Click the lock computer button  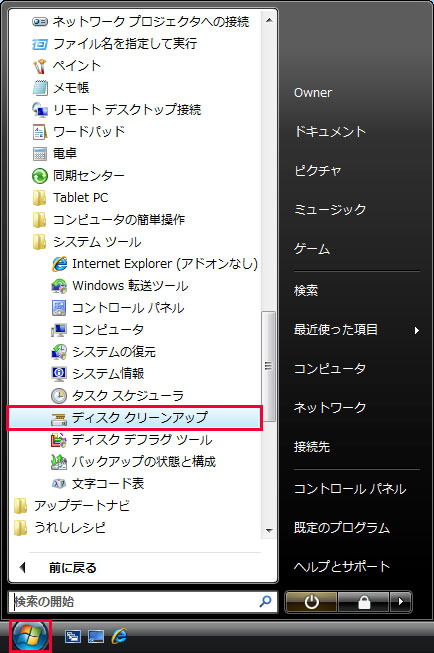tap(364, 602)
